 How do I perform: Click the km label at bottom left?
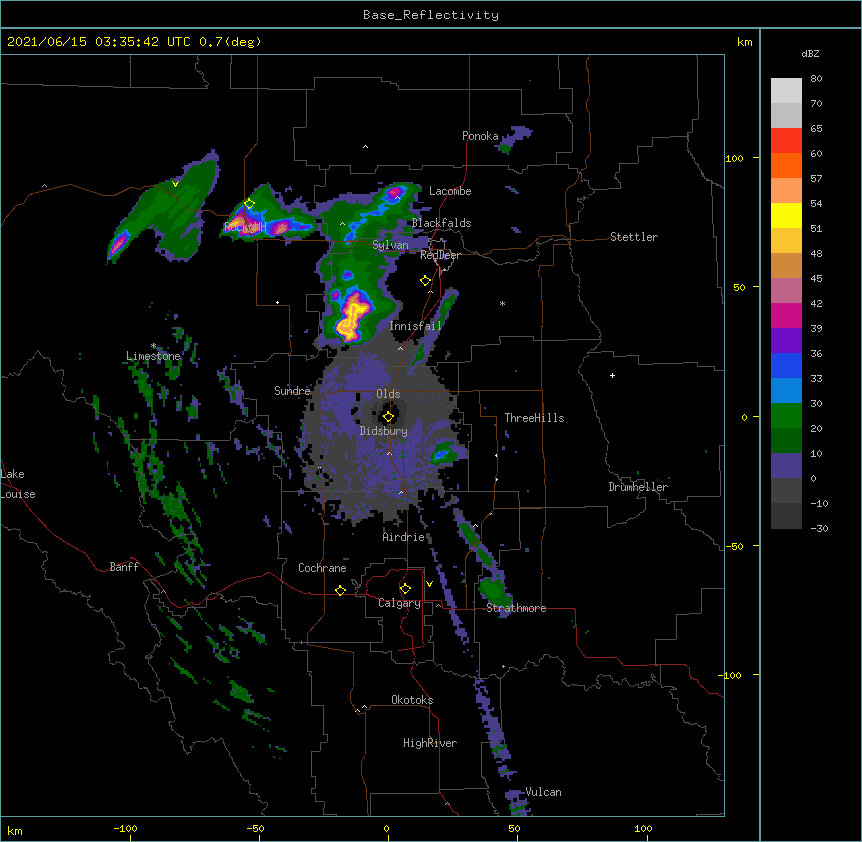click(x=15, y=830)
